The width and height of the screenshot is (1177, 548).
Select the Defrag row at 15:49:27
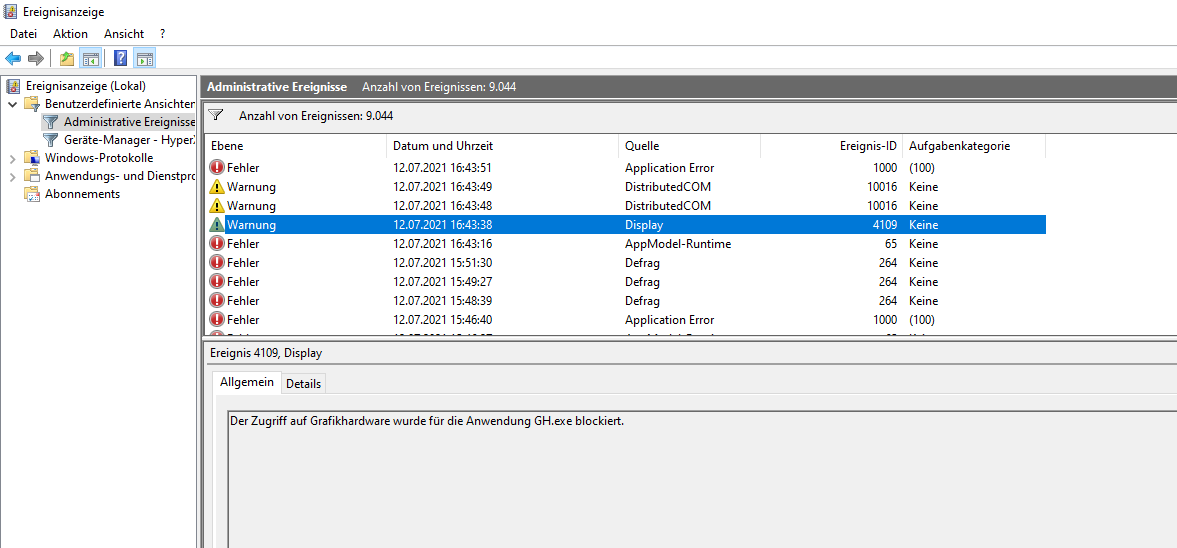625,282
